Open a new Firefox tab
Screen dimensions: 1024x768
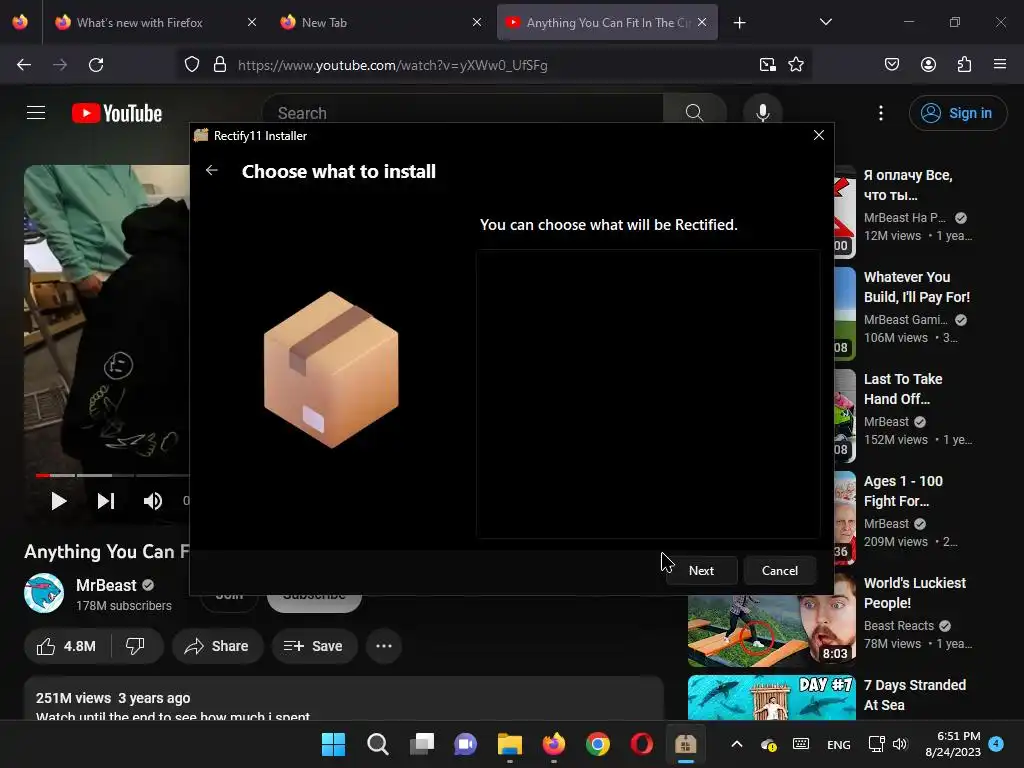(x=739, y=23)
